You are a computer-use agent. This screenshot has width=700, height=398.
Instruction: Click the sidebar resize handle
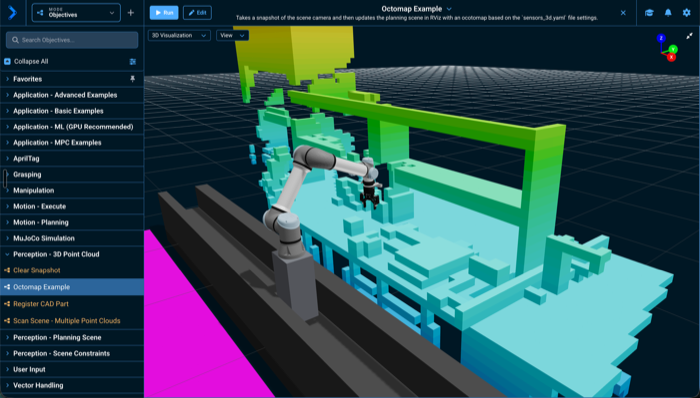click(x=5, y=178)
